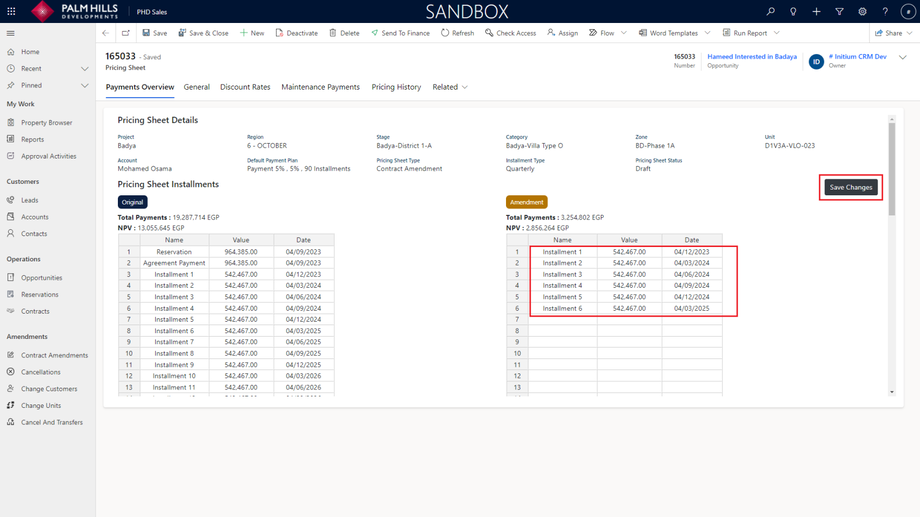Click the section vertical scrollbar thumb

tap(892, 170)
